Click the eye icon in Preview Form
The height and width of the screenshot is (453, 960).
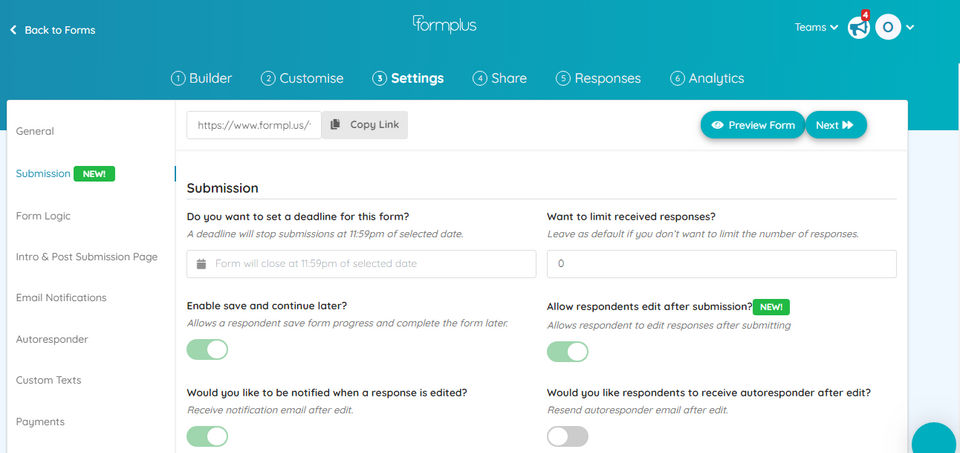pos(717,125)
